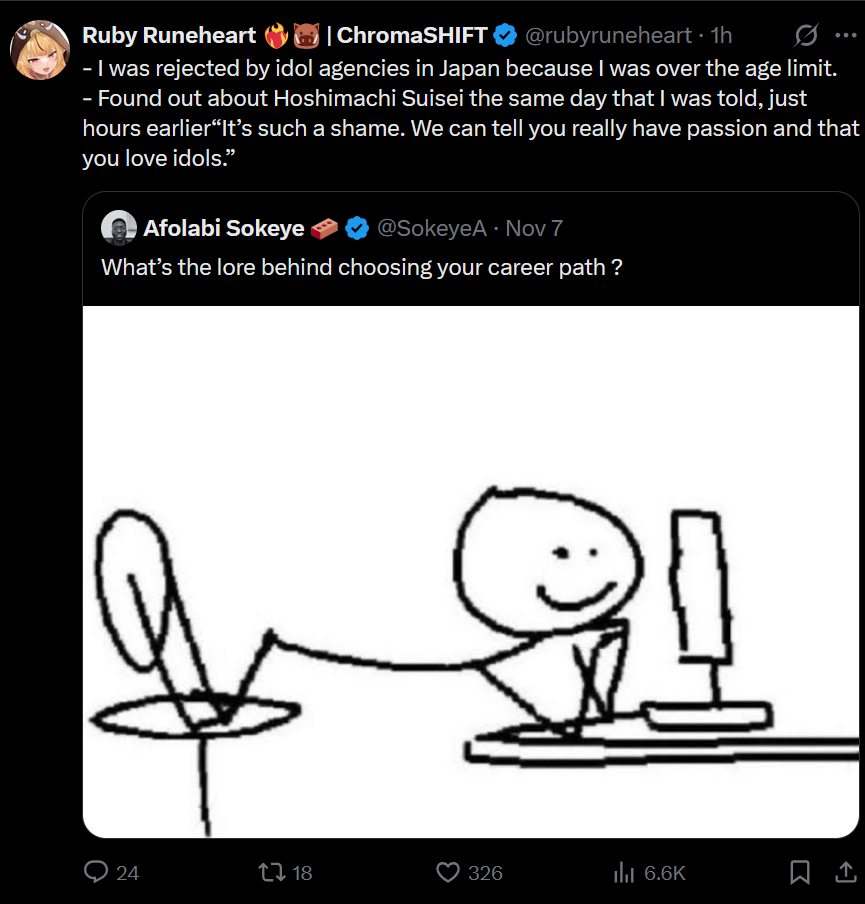
Task: Bookmark this post
Action: point(799,872)
